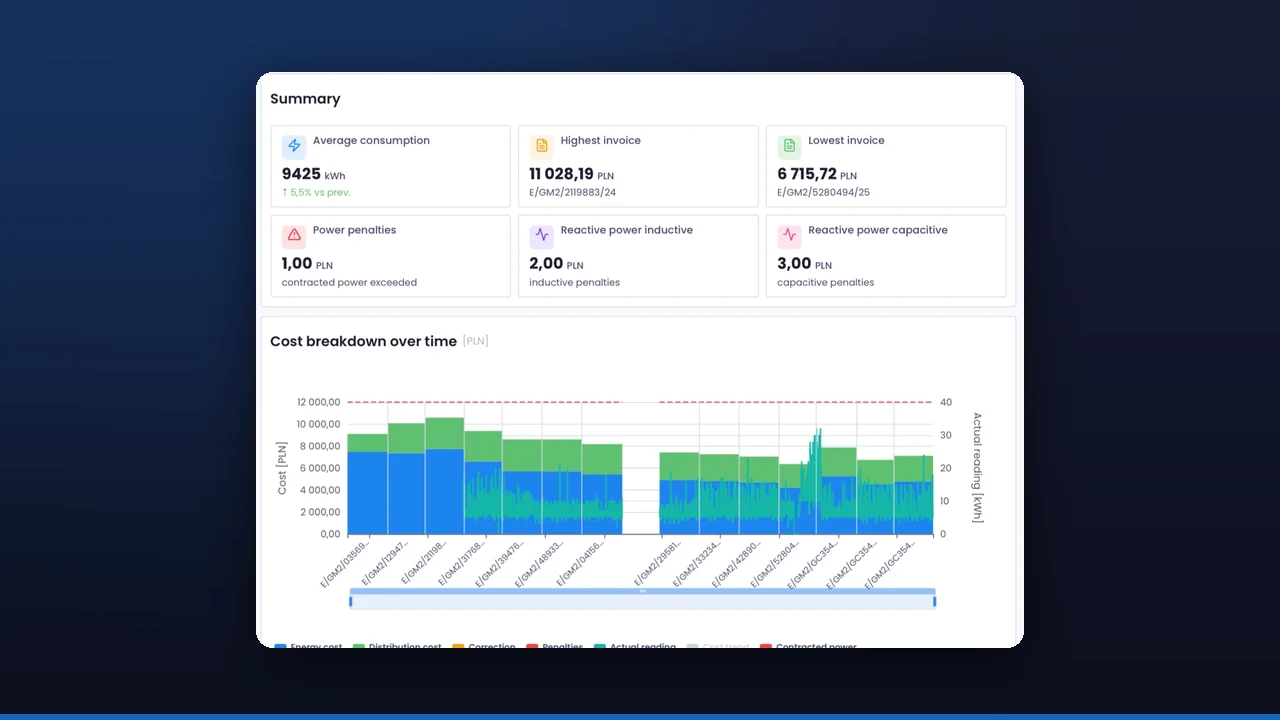This screenshot has width=1280, height=720.
Task: Click the left handle of the chart zoom slider
Action: click(x=350, y=601)
